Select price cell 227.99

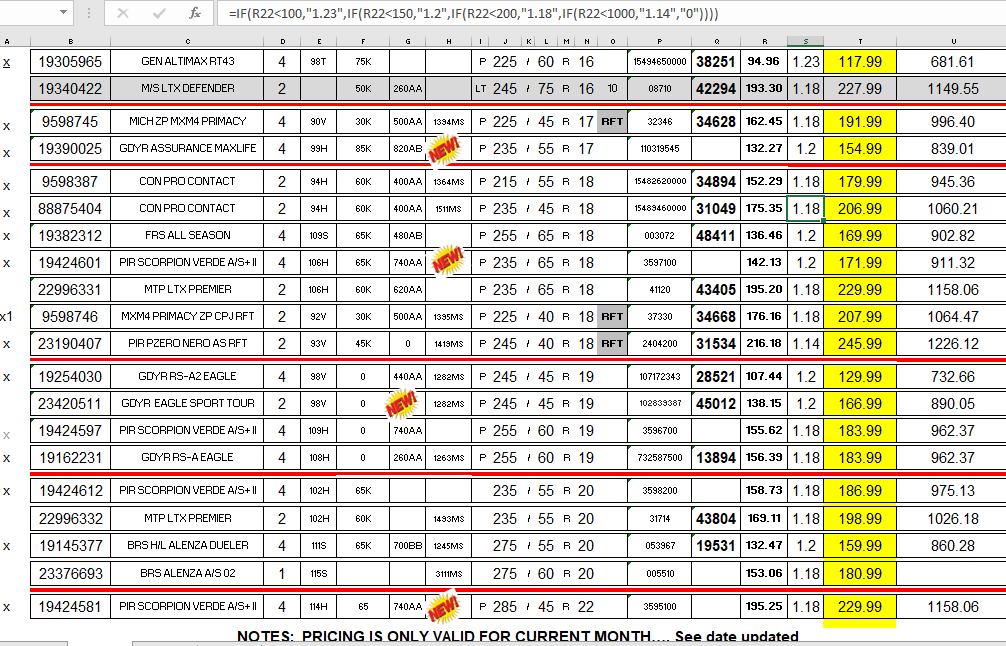(860, 89)
